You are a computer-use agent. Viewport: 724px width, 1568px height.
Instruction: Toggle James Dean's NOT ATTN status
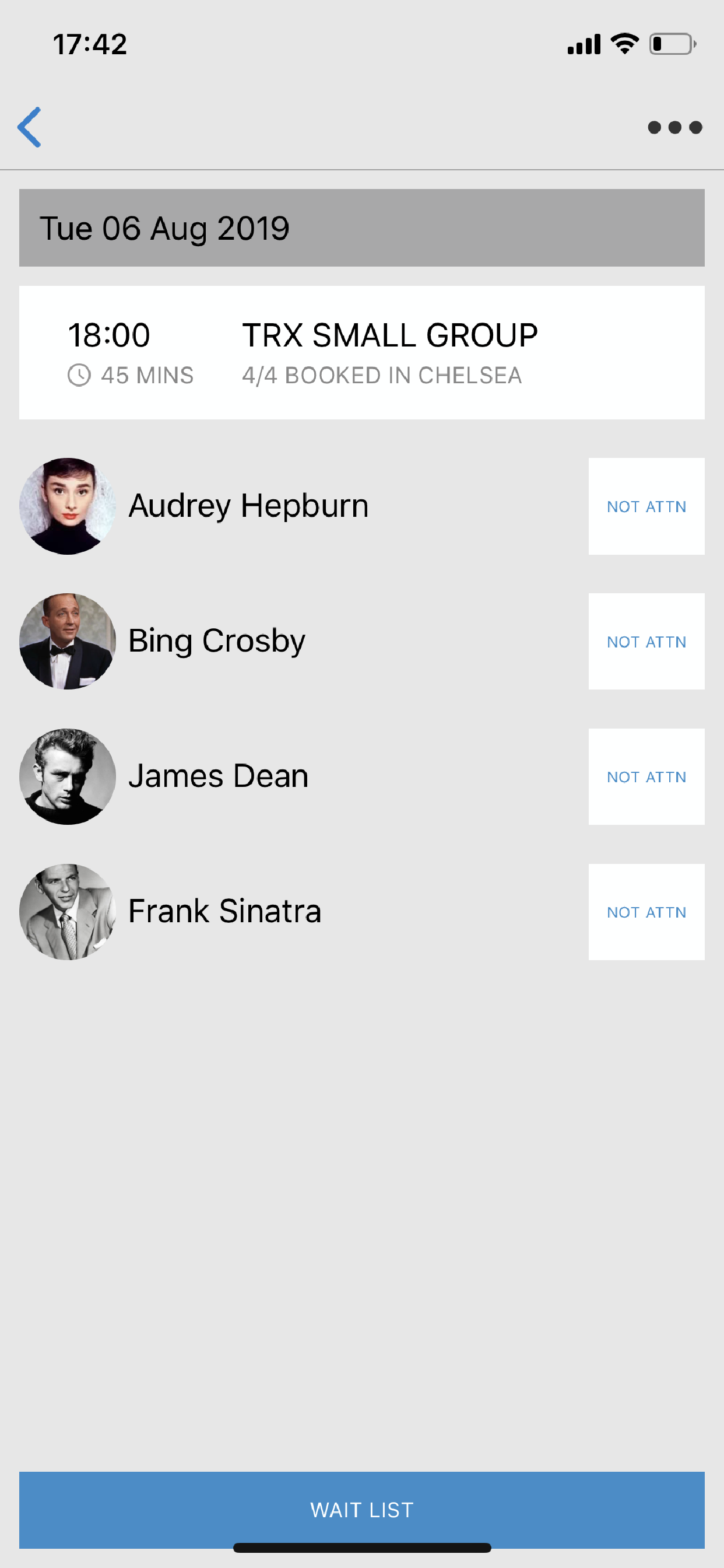click(x=646, y=776)
